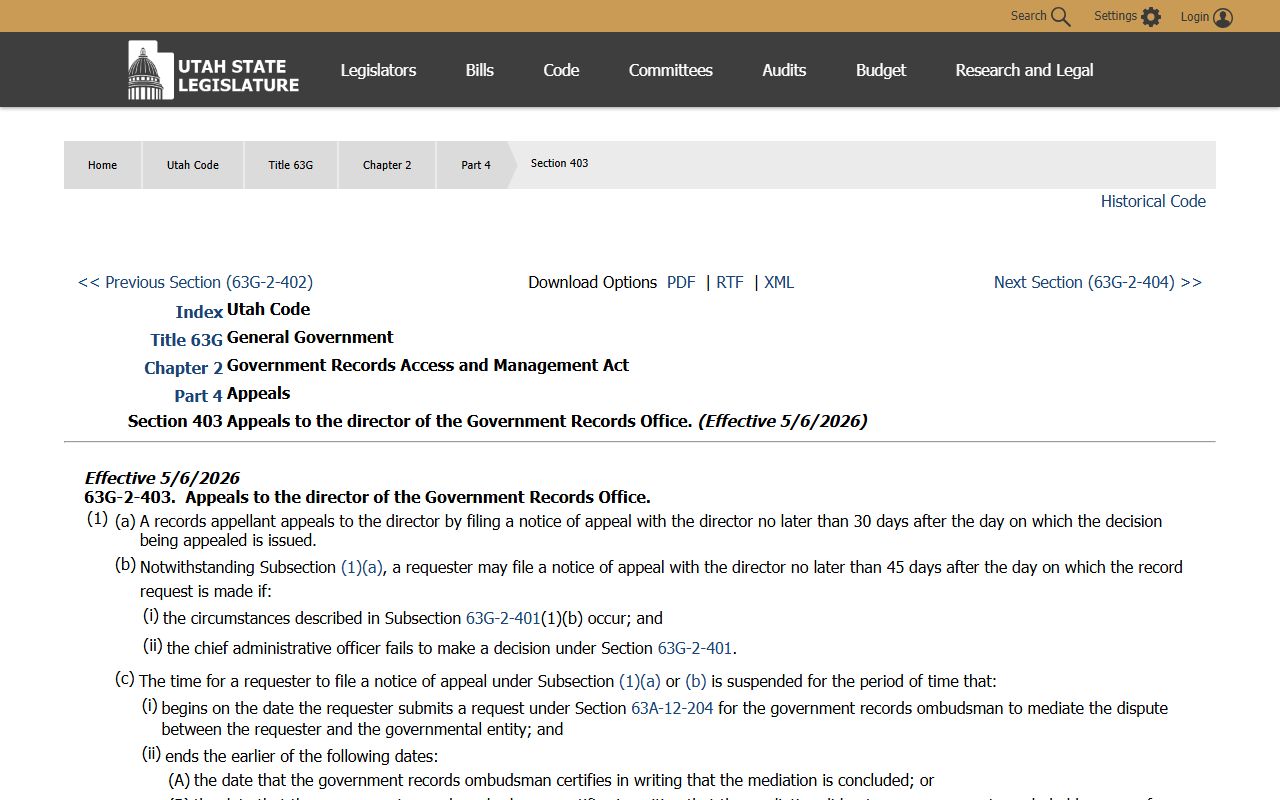Click the search magnifier icon
Image resolution: width=1280 pixels, height=800 pixels.
(1061, 17)
